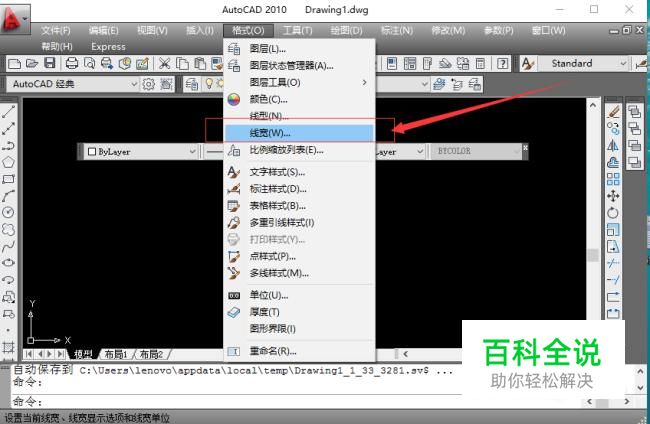Click the horizontal scrollbar left arrow
This screenshot has height=424, width=650.
(x=405, y=354)
